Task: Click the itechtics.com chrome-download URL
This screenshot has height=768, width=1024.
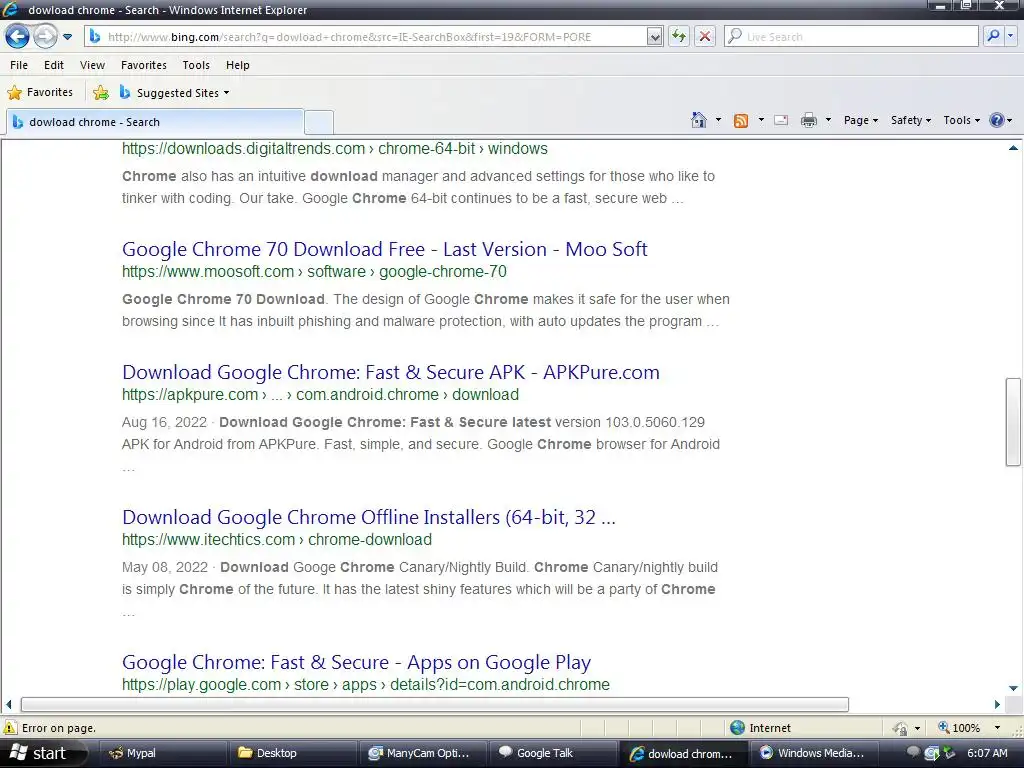Action: click(x=277, y=540)
